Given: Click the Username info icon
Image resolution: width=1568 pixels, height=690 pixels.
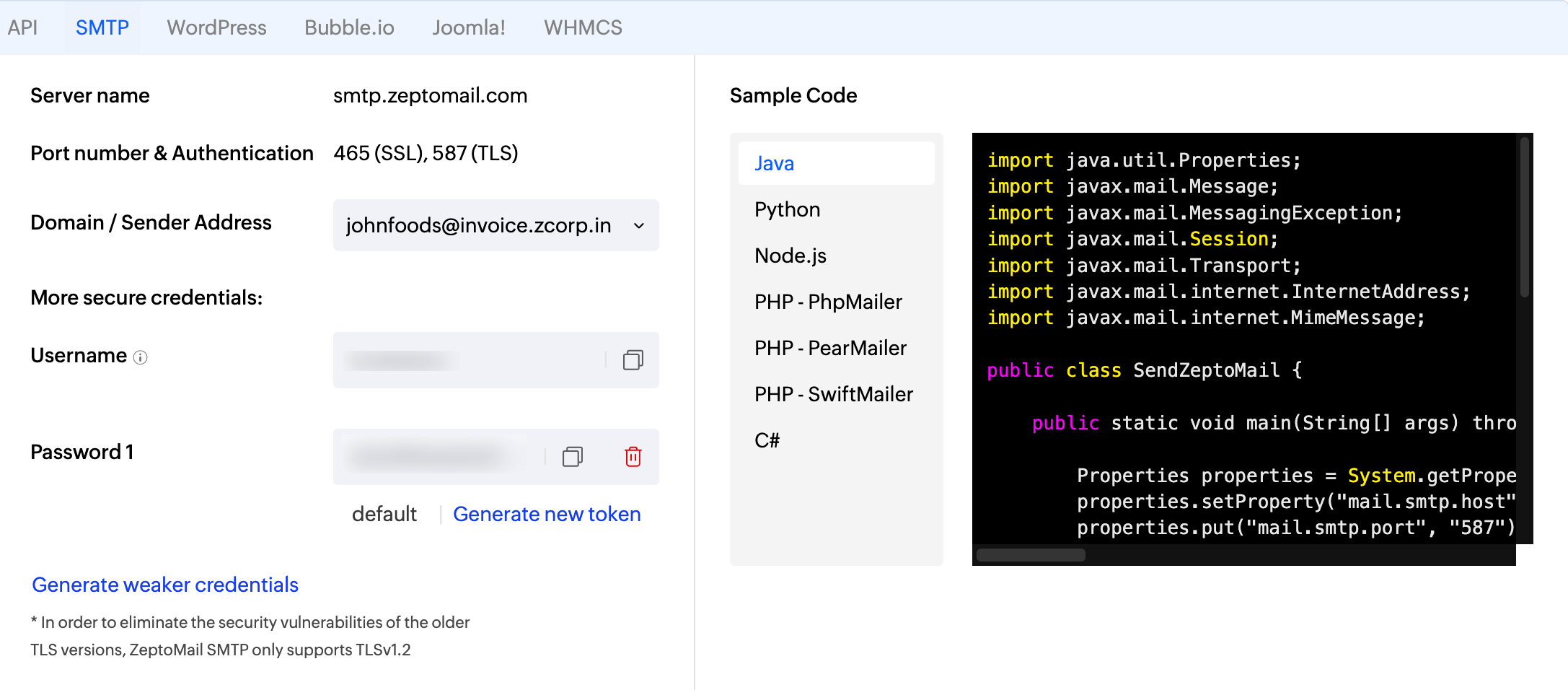Looking at the screenshot, I should pos(141,357).
